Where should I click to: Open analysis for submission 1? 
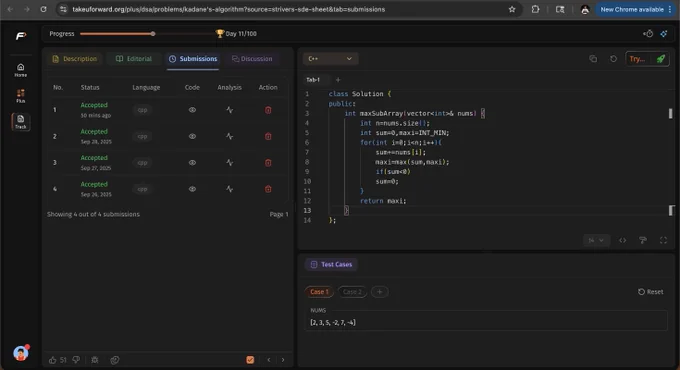(229, 110)
